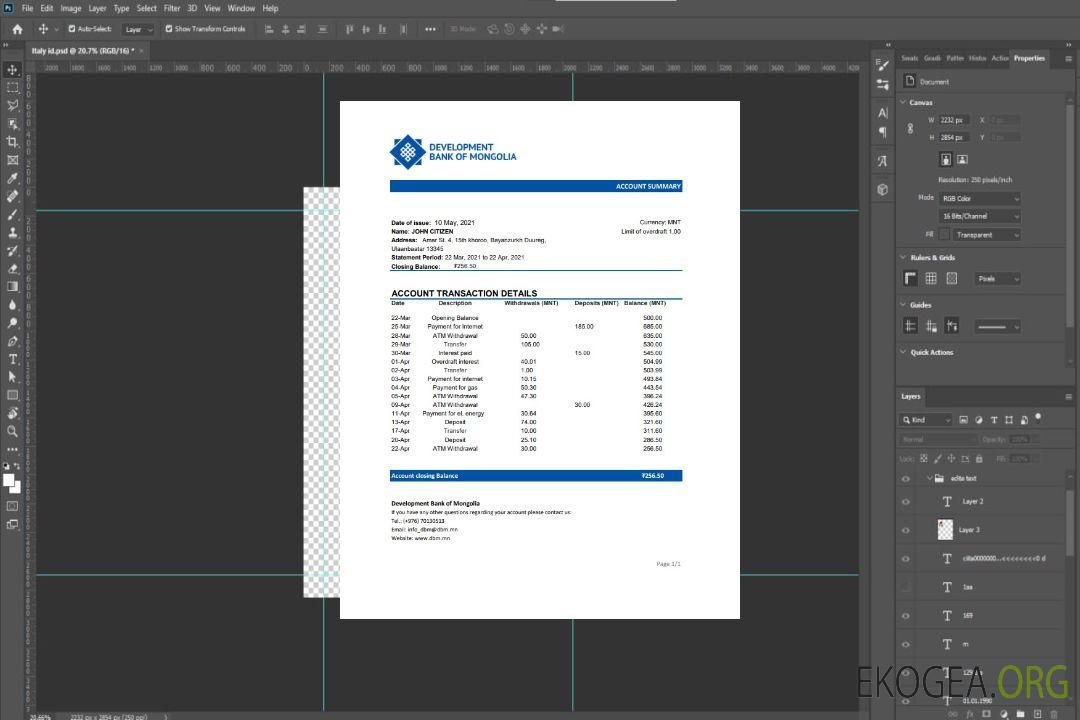Select the Lasso tool

pyautogui.click(x=12, y=105)
